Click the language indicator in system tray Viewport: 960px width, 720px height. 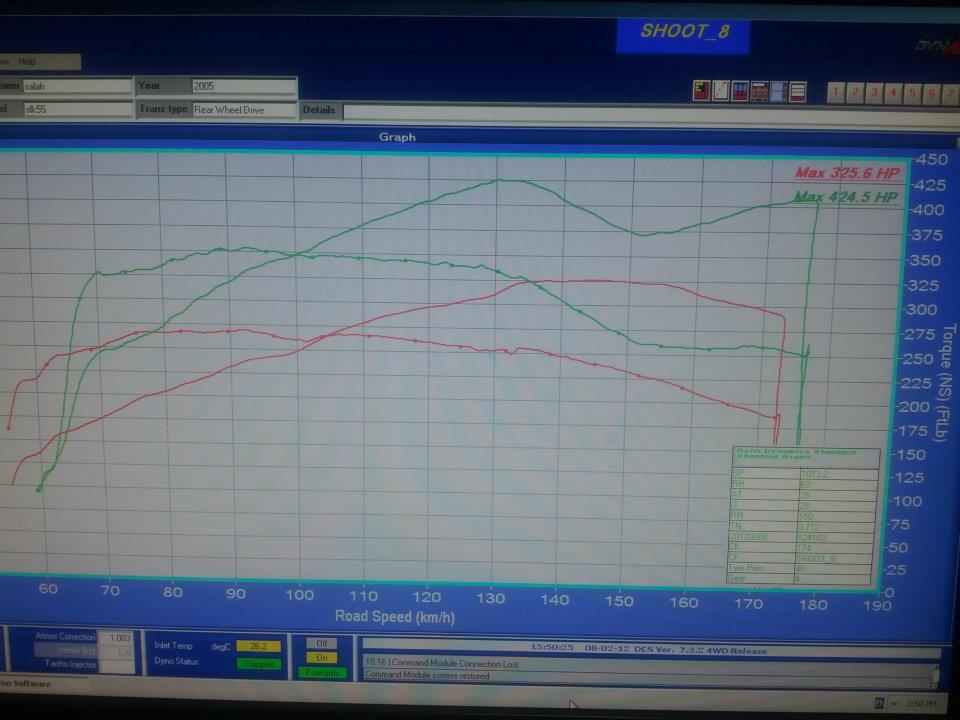878,702
